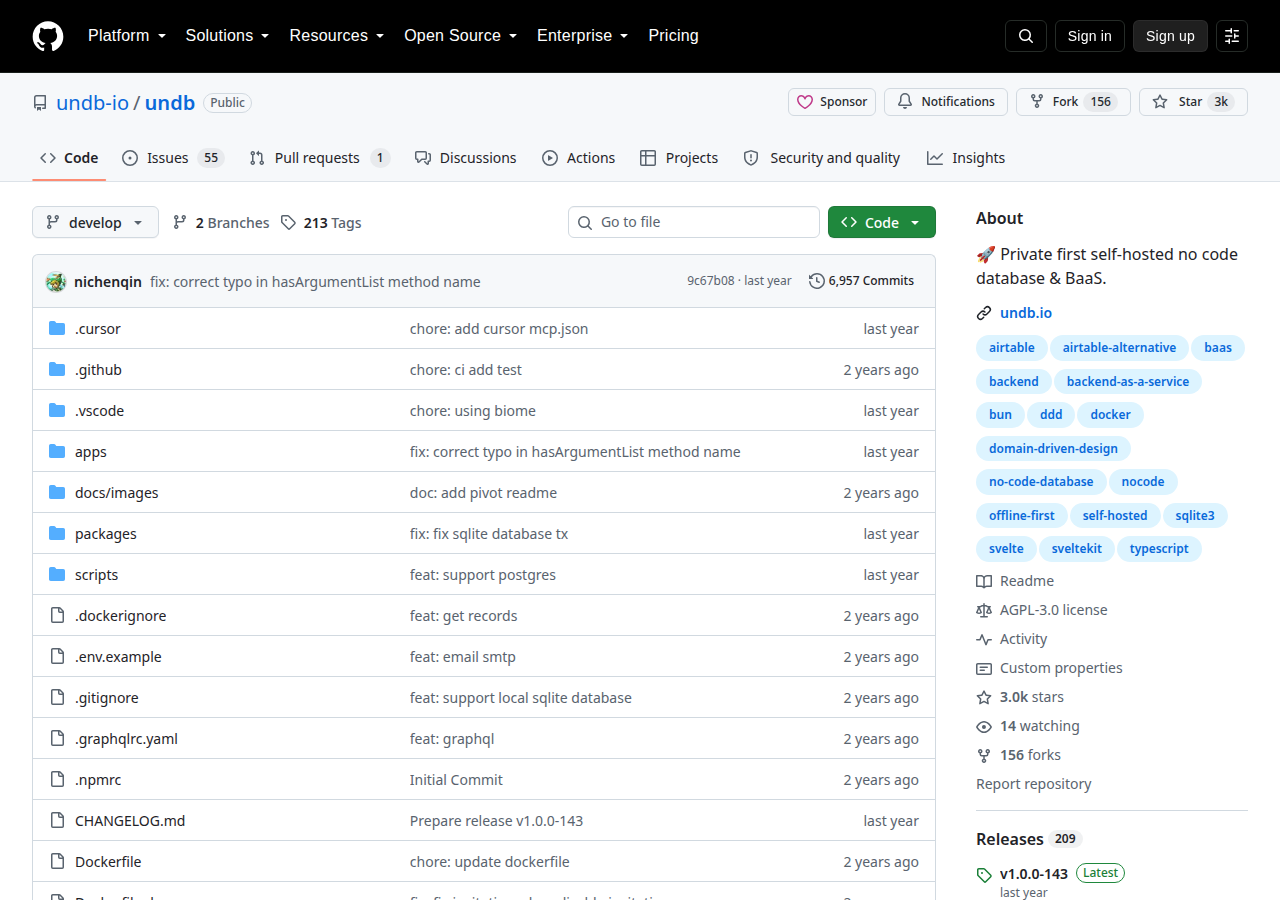Open the CHANGELOG.md file
1280x900 pixels.
tap(130, 821)
